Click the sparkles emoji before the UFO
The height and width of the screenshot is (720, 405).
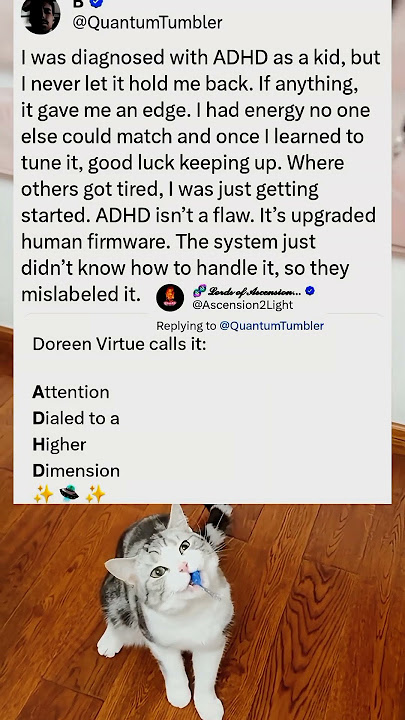pos(43,494)
